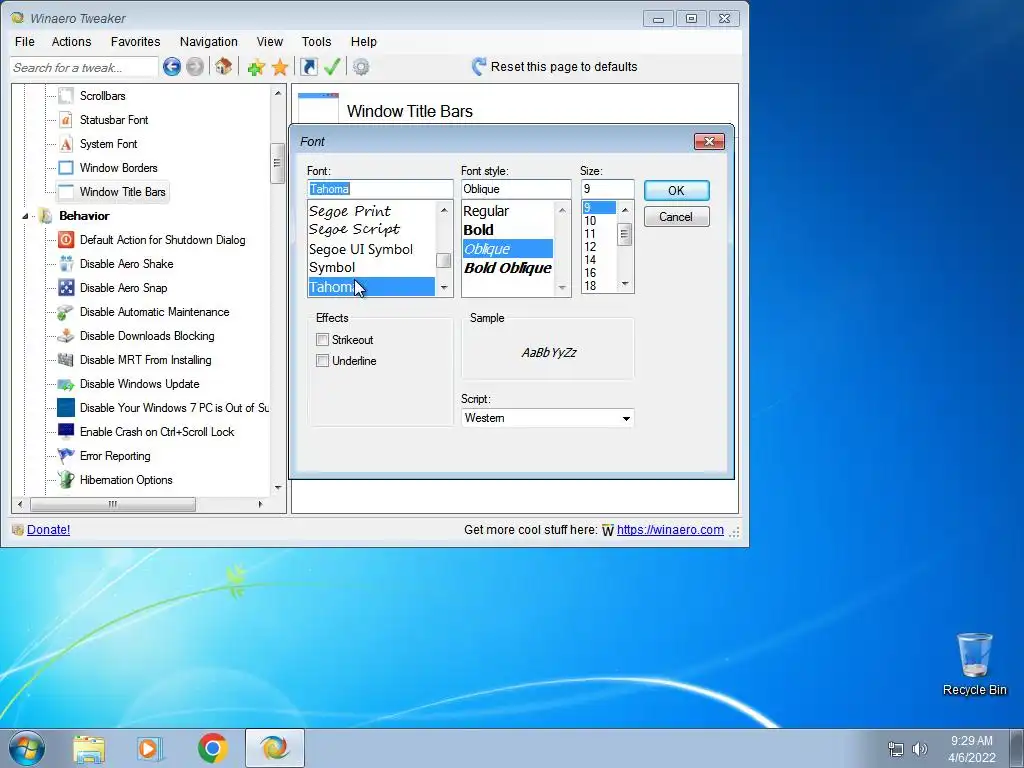1024x768 pixels.
Task: Collapse the Behavior tree group
Action: [25, 216]
